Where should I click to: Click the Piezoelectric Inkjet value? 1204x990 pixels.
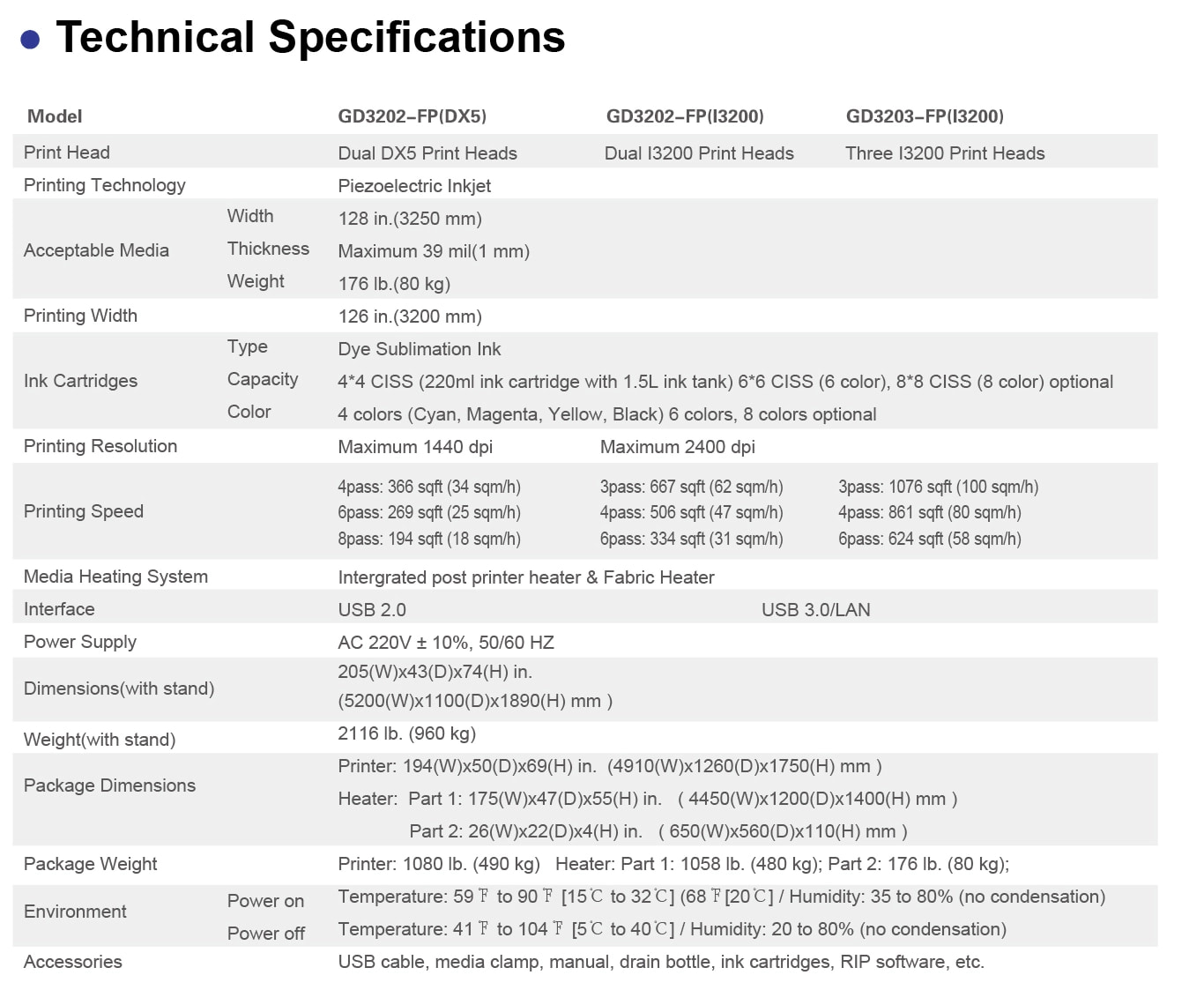click(x=414, y=186)
